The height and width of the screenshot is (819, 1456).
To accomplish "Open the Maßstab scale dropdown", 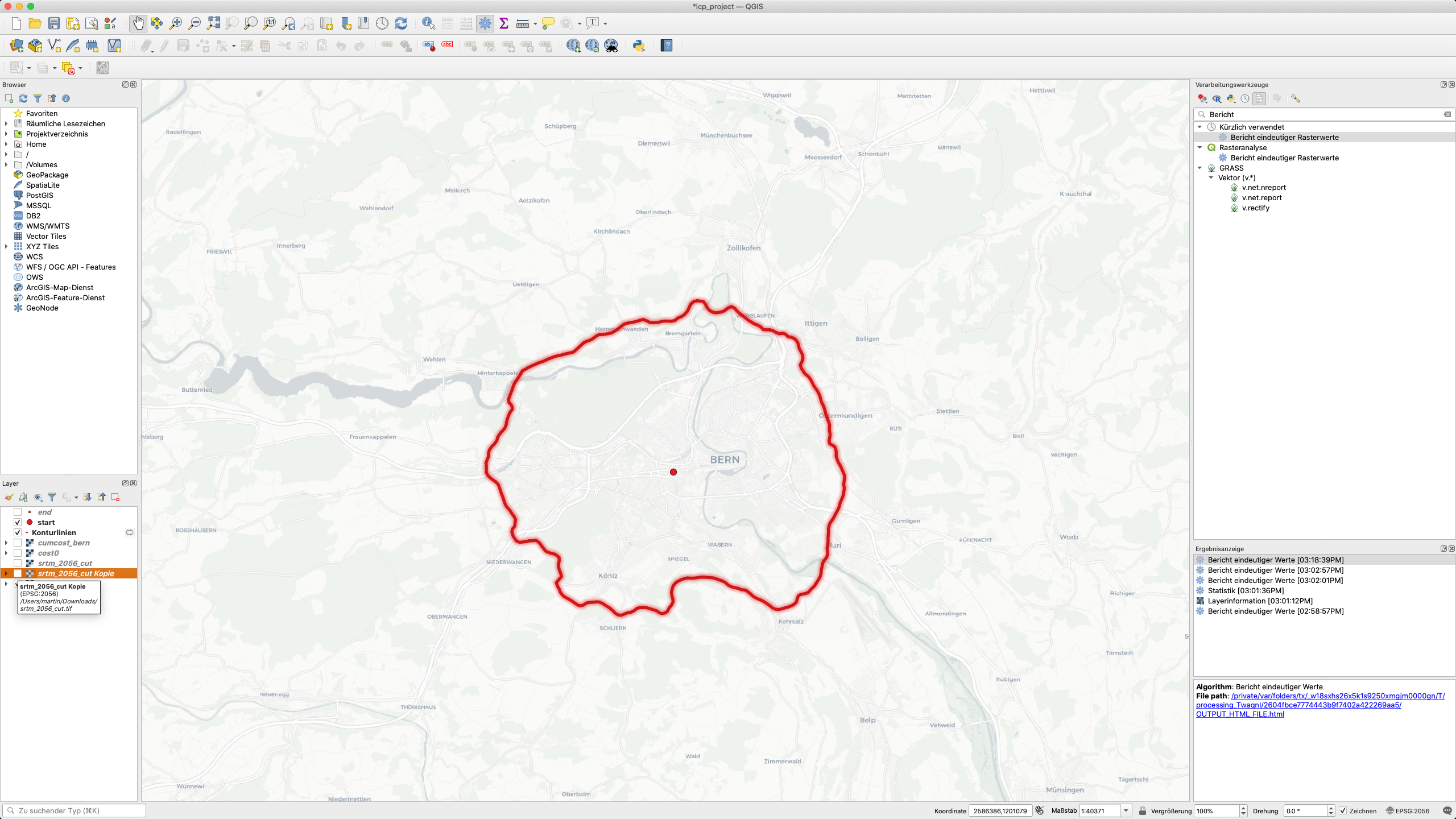I will [x=1126, y=811].
